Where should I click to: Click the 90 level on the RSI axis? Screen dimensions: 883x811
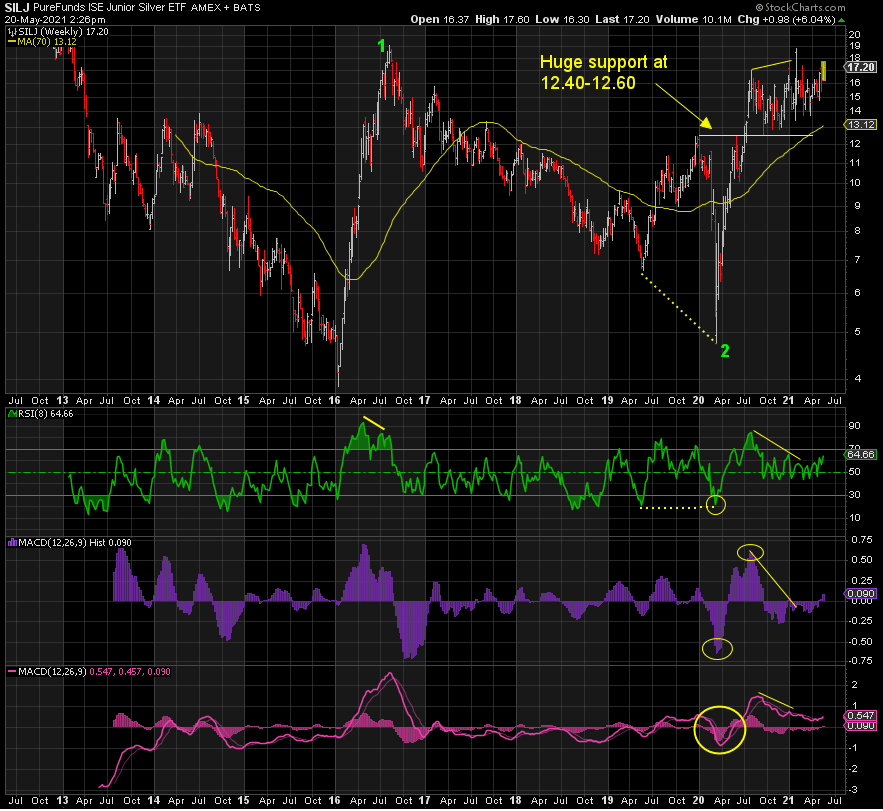coord(854,426)
